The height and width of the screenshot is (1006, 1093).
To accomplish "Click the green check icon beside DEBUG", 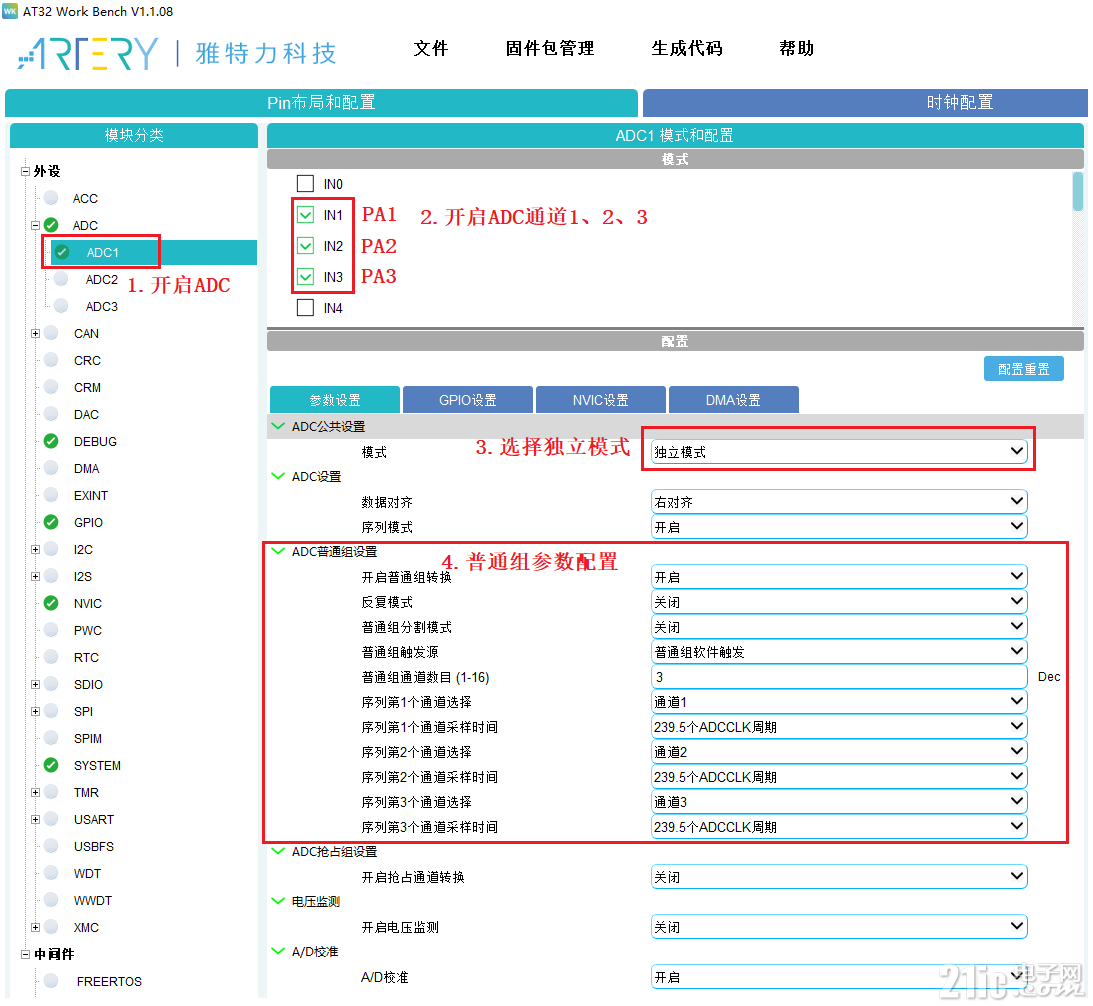I will pos(51,441).
